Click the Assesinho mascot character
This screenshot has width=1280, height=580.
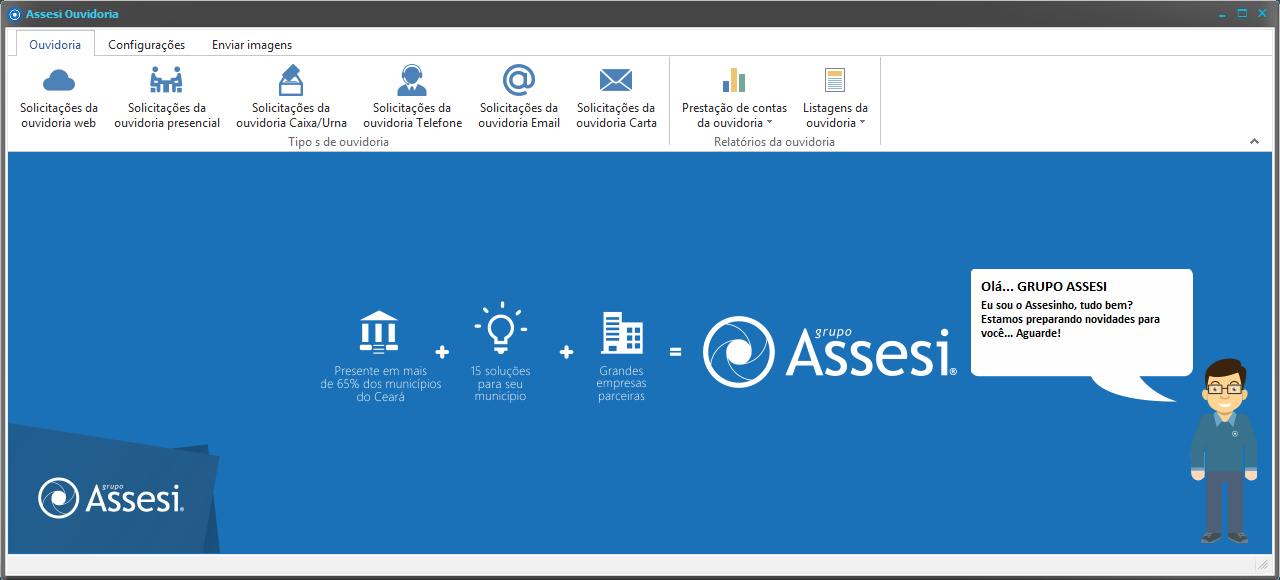tap(1223, 450)
